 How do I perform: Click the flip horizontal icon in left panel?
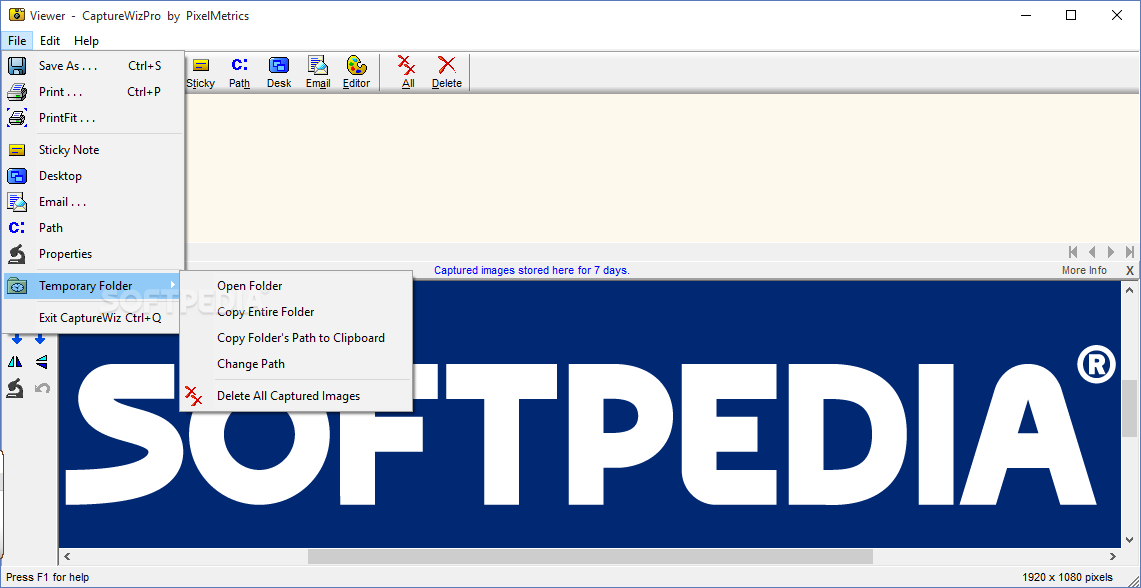pos(17,362)
